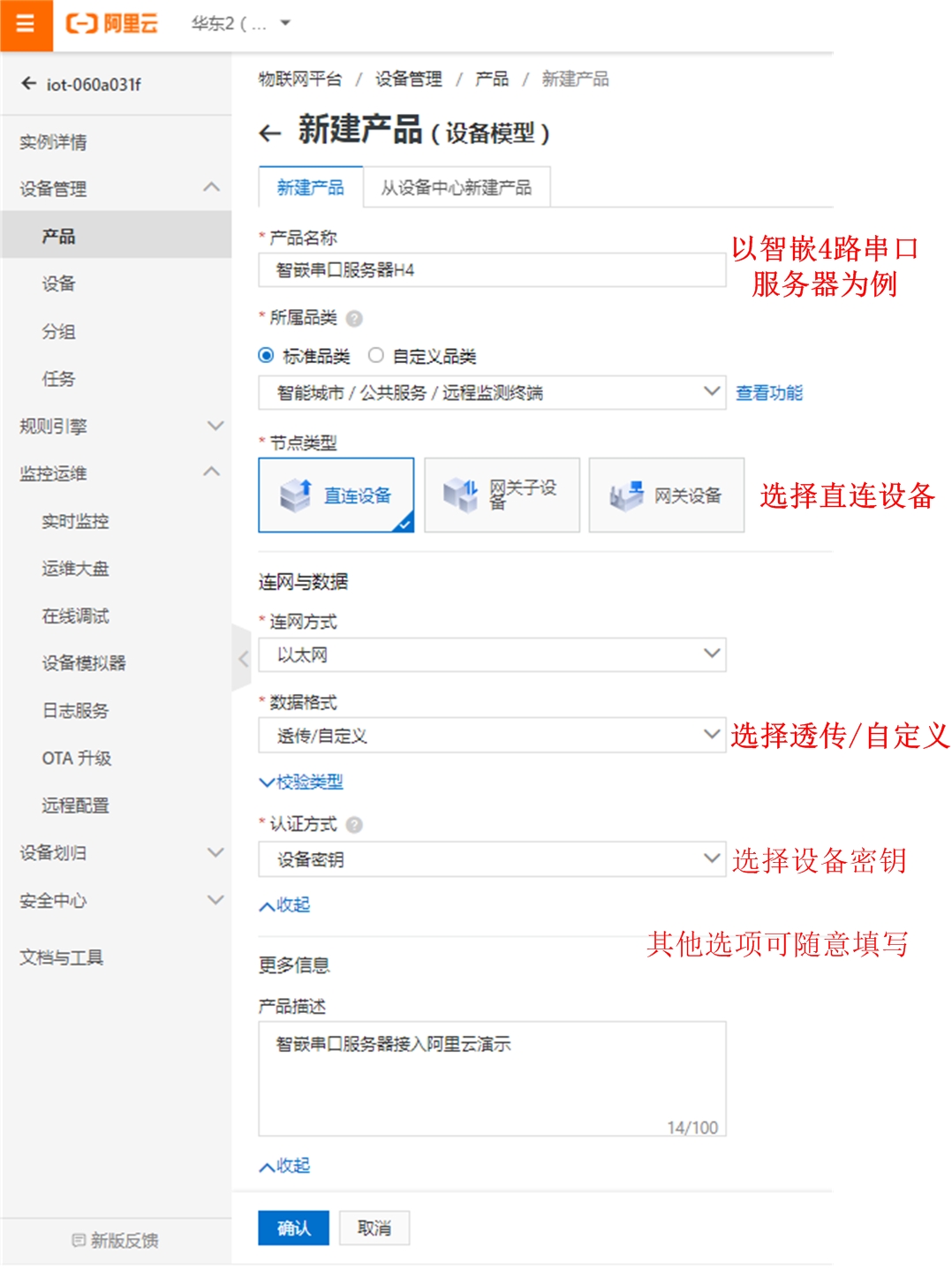Click the Alibaba Cloud logo
The width and height of the screenshot is (952, 1270).
(112, 24)
